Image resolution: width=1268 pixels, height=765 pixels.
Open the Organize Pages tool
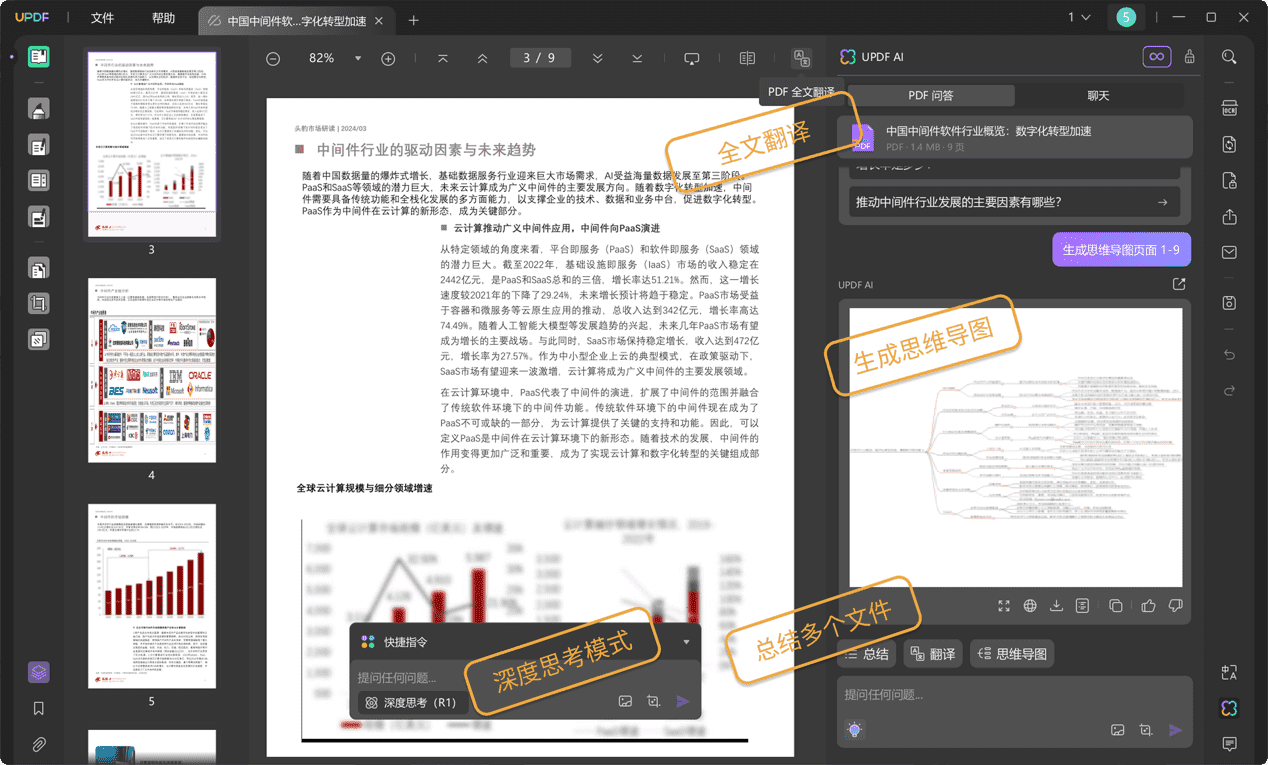(39, 268)
